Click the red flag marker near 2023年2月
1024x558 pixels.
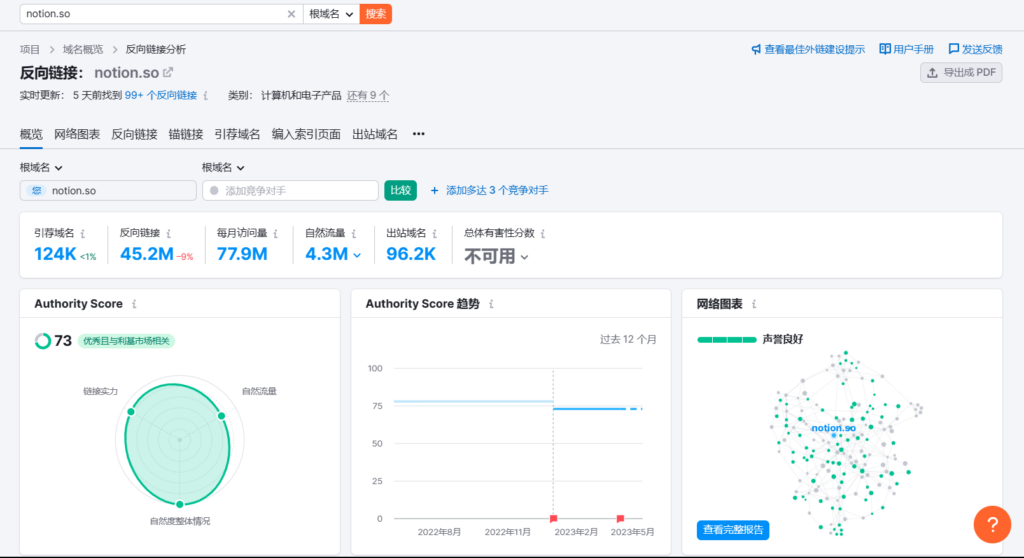553,518
